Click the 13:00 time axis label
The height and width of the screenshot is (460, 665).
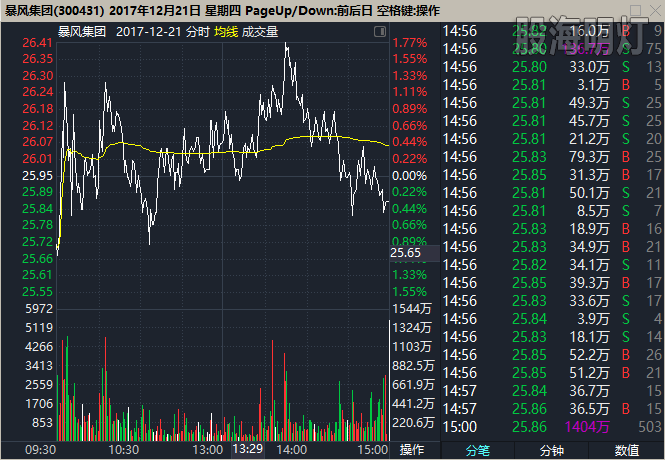[207, 450]
